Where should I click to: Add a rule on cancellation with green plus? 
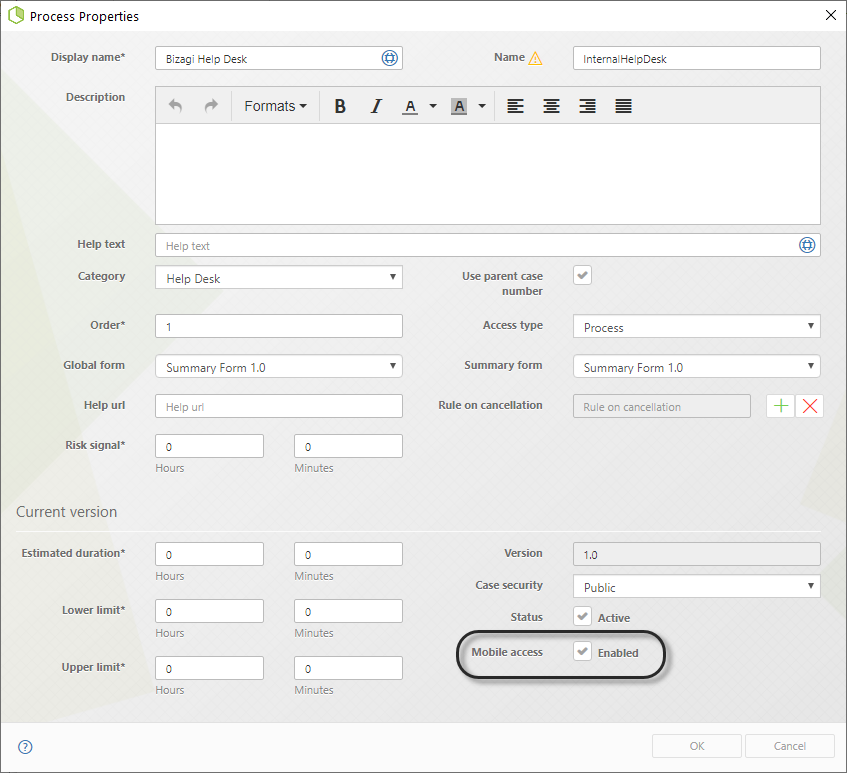(781, 406)
